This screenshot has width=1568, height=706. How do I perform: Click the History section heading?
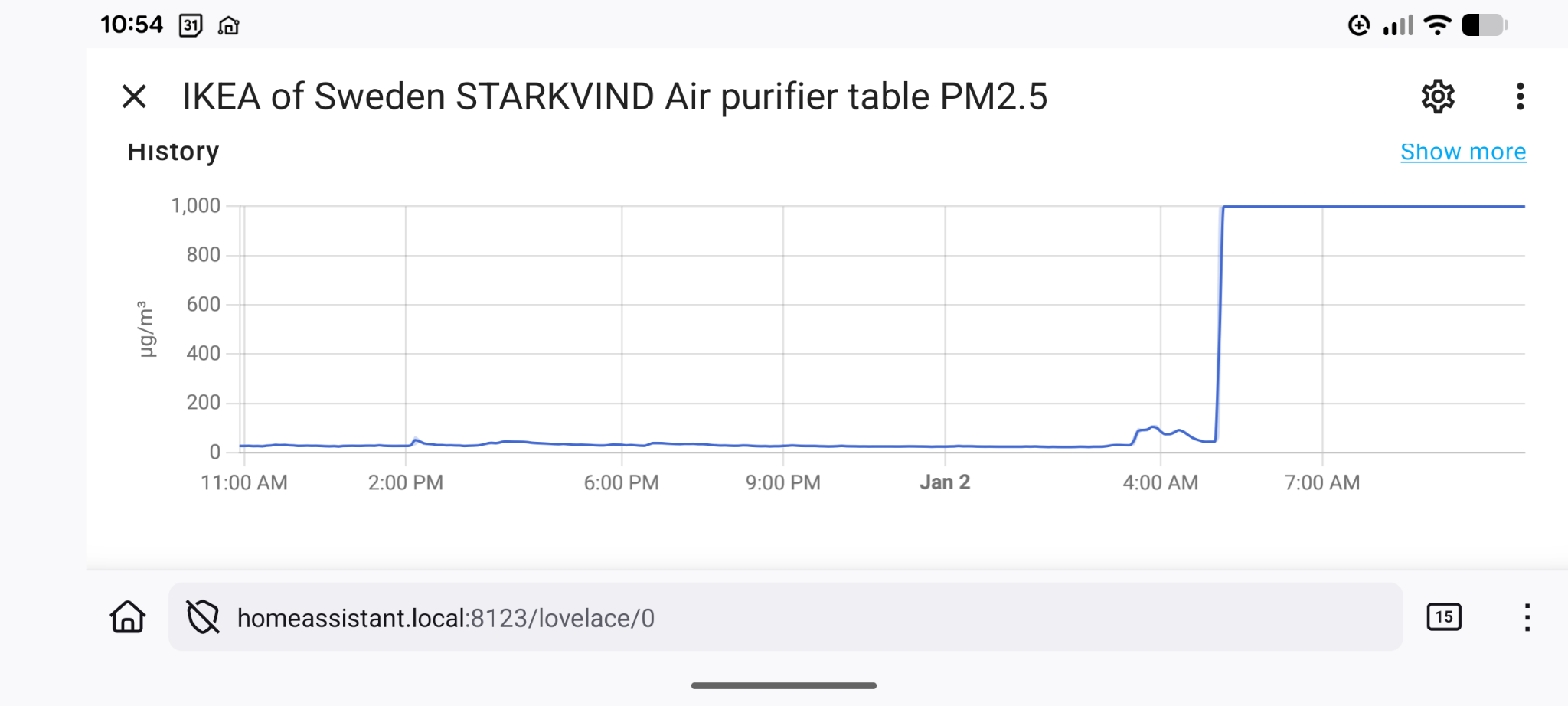tap(173, 152)
